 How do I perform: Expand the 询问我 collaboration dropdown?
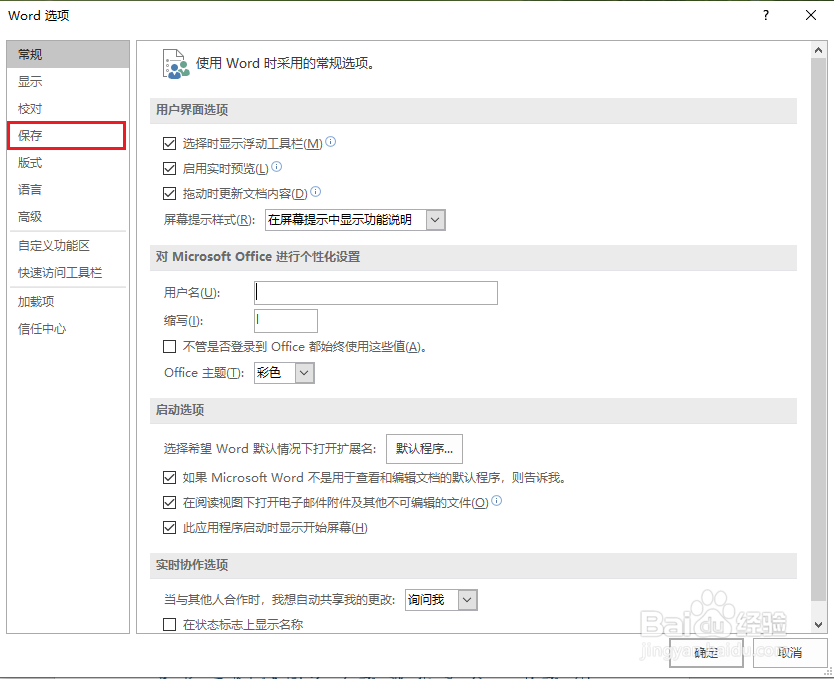click(x=467, y=600)
